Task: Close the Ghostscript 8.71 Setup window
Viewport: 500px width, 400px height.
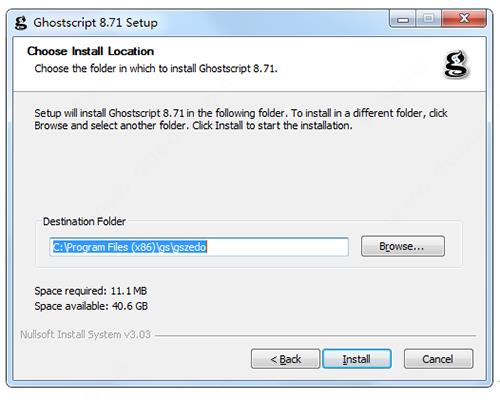Action: click(x=464, y=18)
